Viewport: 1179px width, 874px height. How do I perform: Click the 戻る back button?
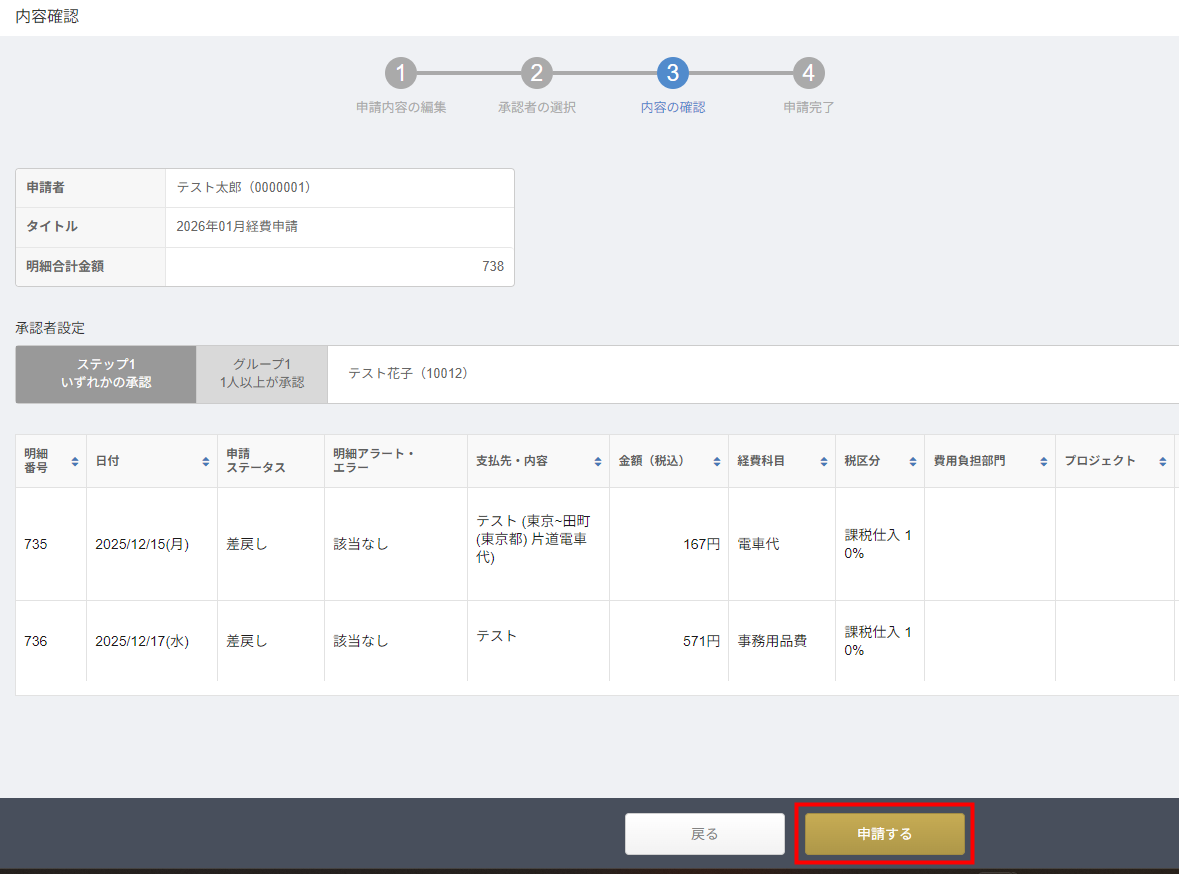click(704, 834)
